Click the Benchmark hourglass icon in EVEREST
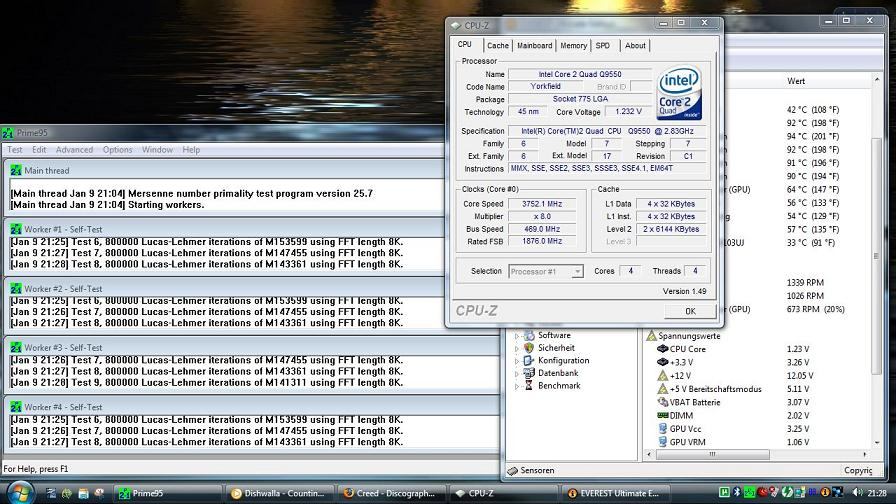Viewport: 896px width, 504px height. tap(529, 386)
